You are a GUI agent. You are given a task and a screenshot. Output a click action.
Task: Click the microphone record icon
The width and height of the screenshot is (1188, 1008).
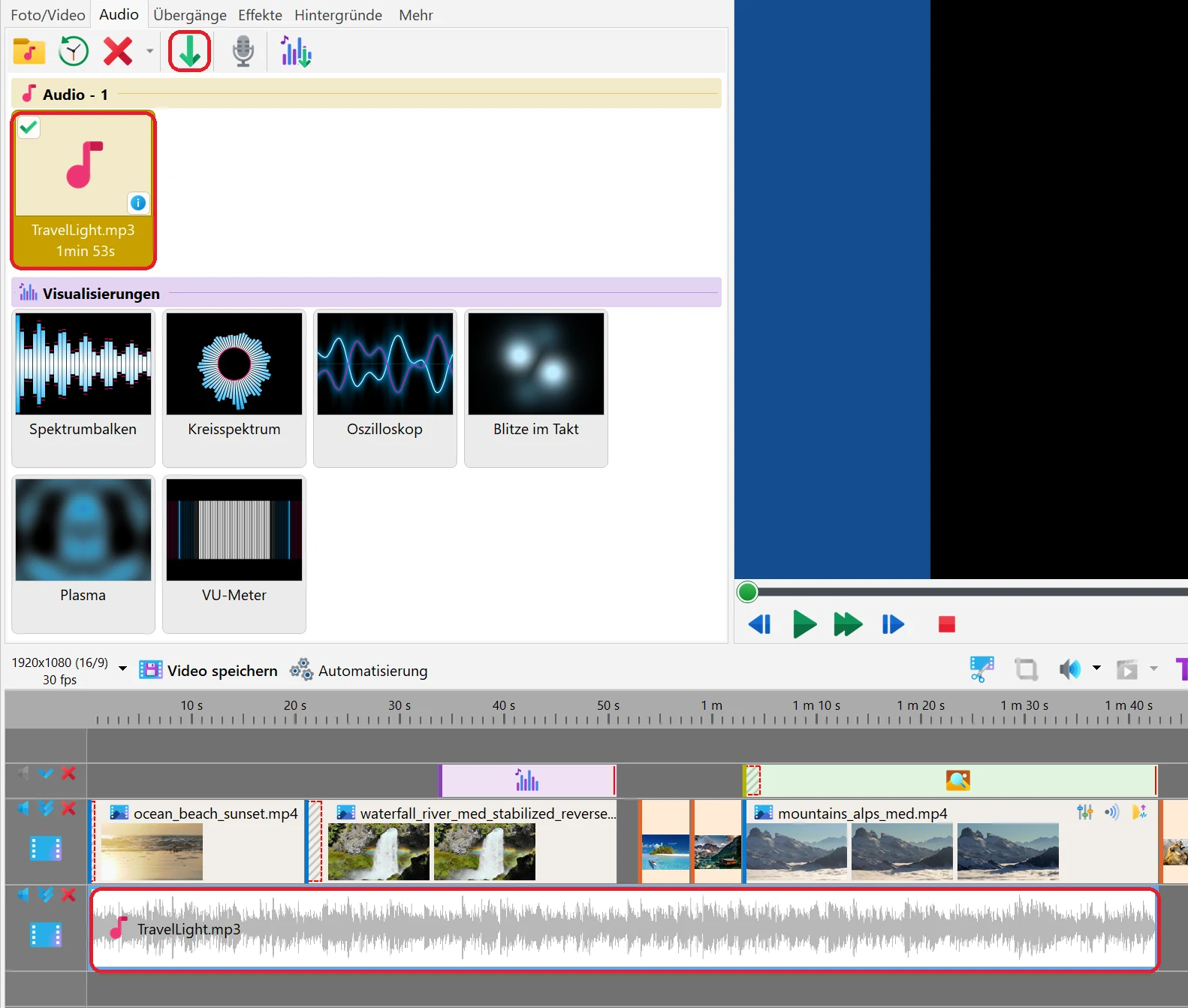point(243,52)
